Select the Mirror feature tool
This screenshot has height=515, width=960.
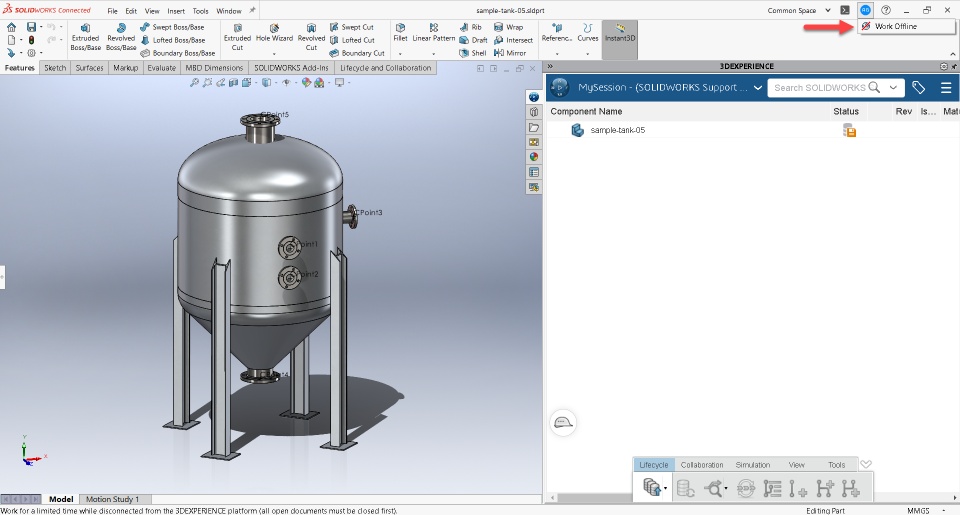(x=509, y=53)
